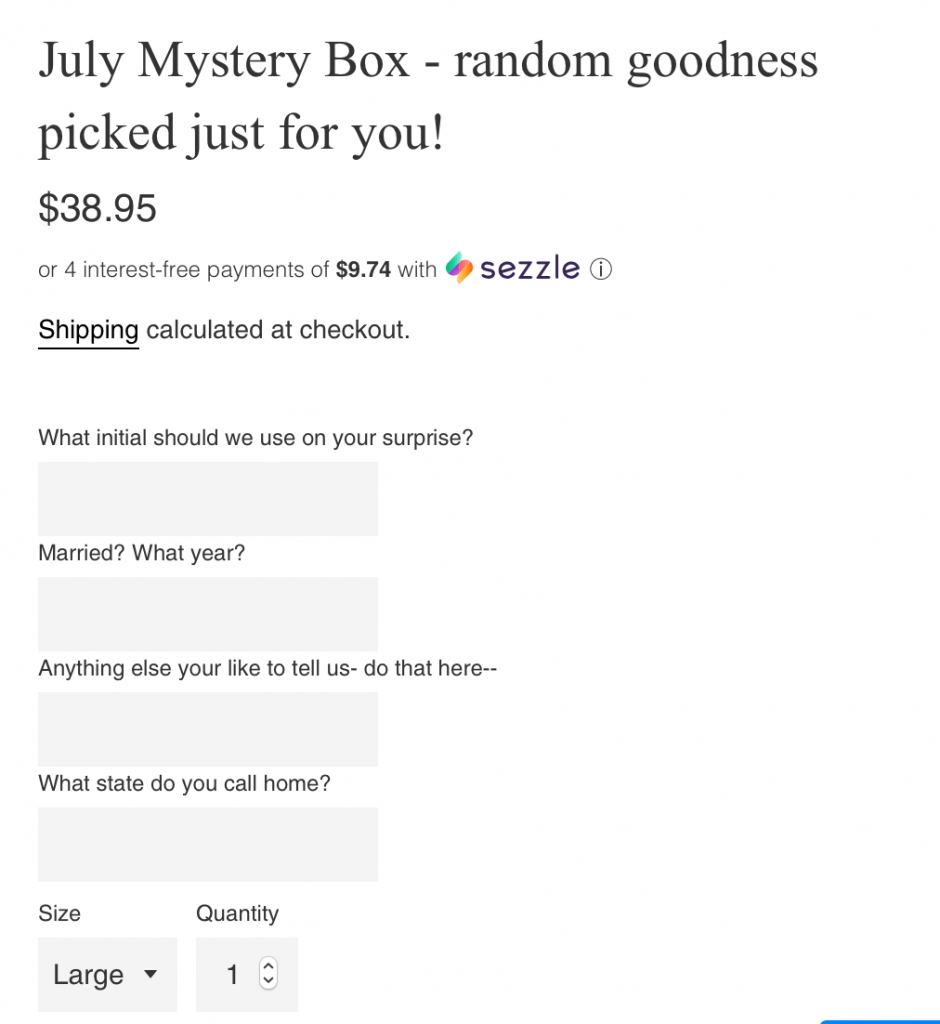The image size is (940, 1024).
Task: Increase quantity with the up arrow
Action: coord(267,967)
